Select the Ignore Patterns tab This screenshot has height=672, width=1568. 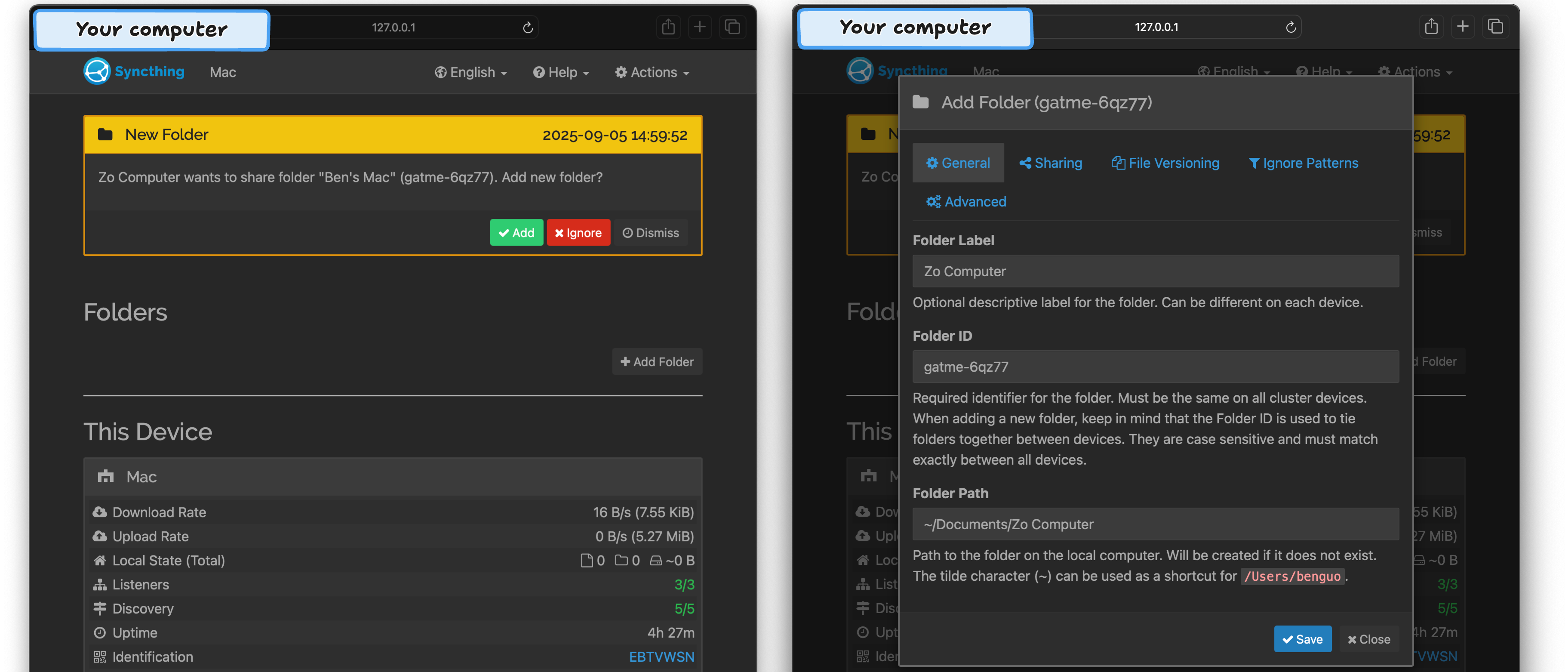pos(1303,163)
